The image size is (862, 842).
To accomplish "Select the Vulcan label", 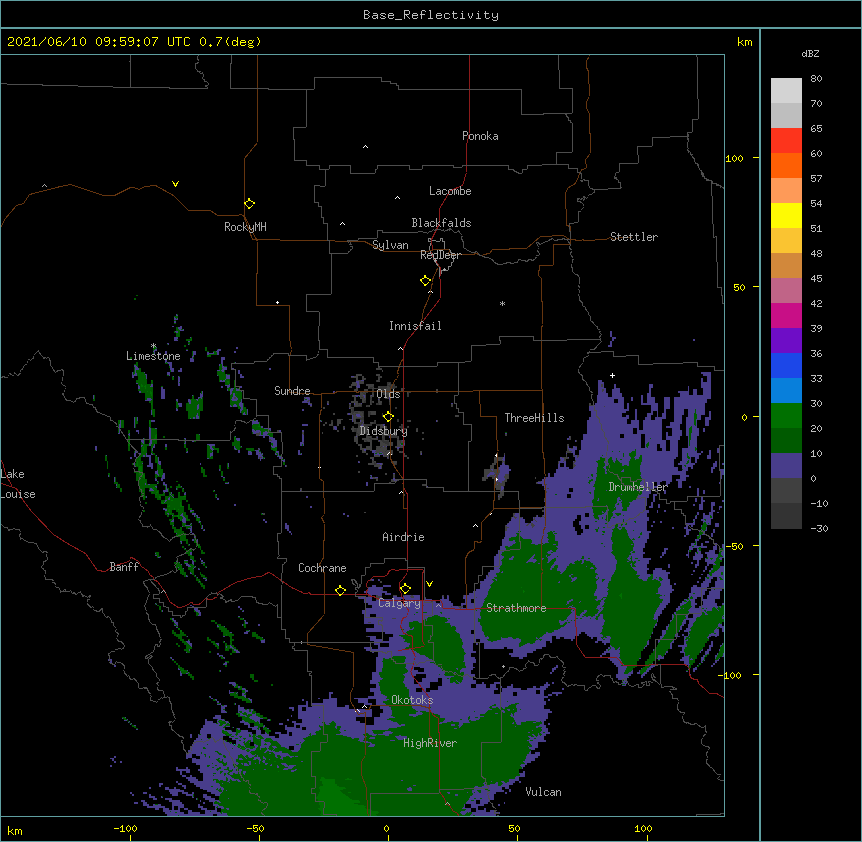I will pos(543,792).
